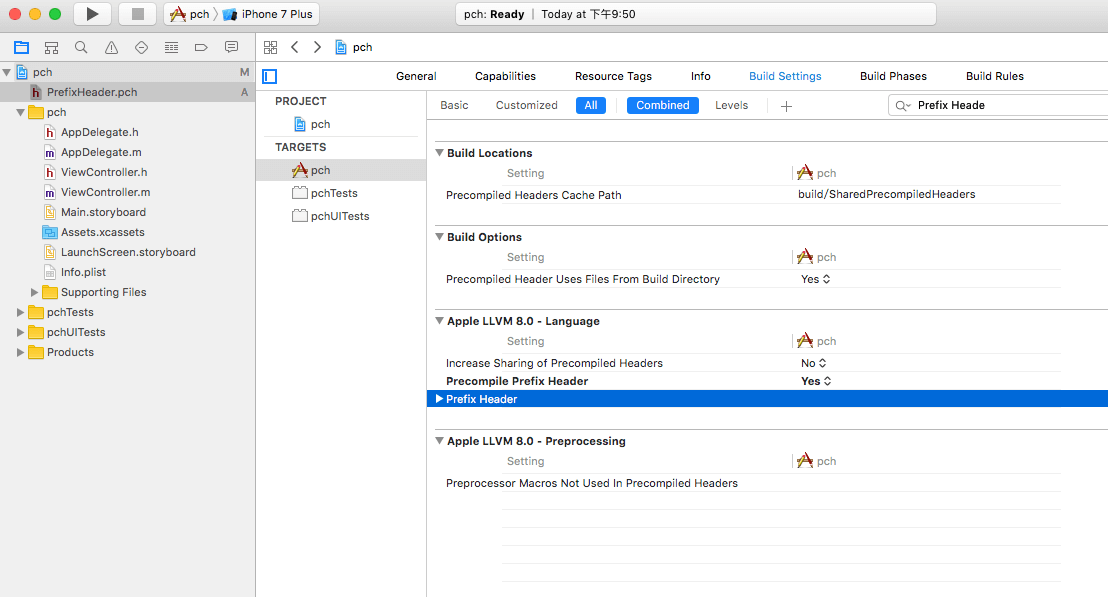Open the Project navigator folder icon
Viewport: 1108px width, 597px height.
coord(21,47)
